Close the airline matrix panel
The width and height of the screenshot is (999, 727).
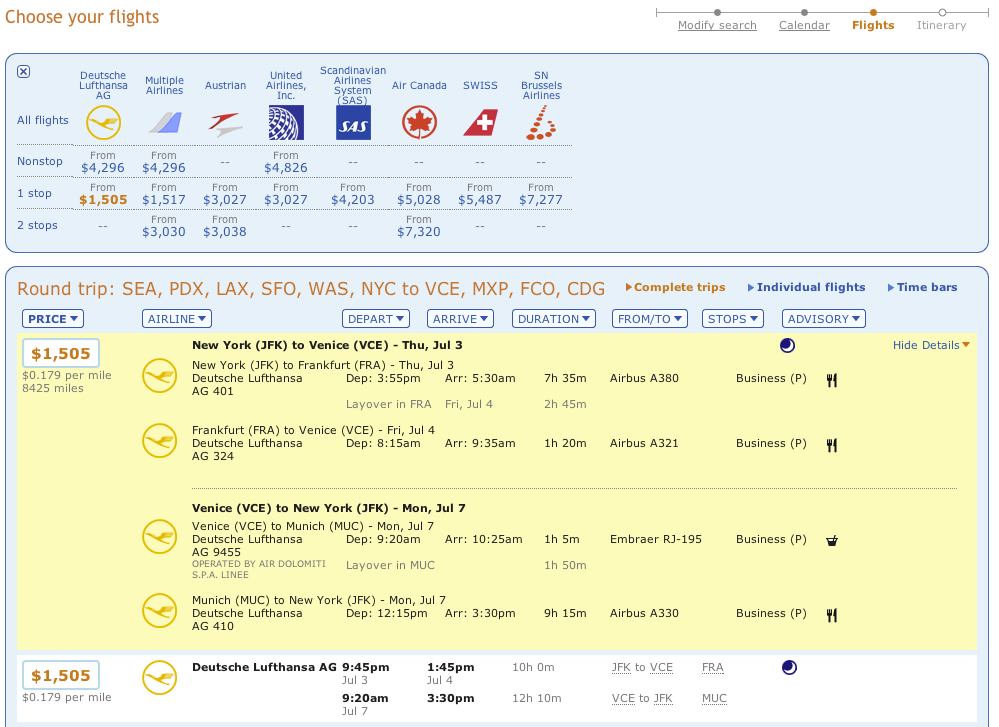(x=24, y=71)
